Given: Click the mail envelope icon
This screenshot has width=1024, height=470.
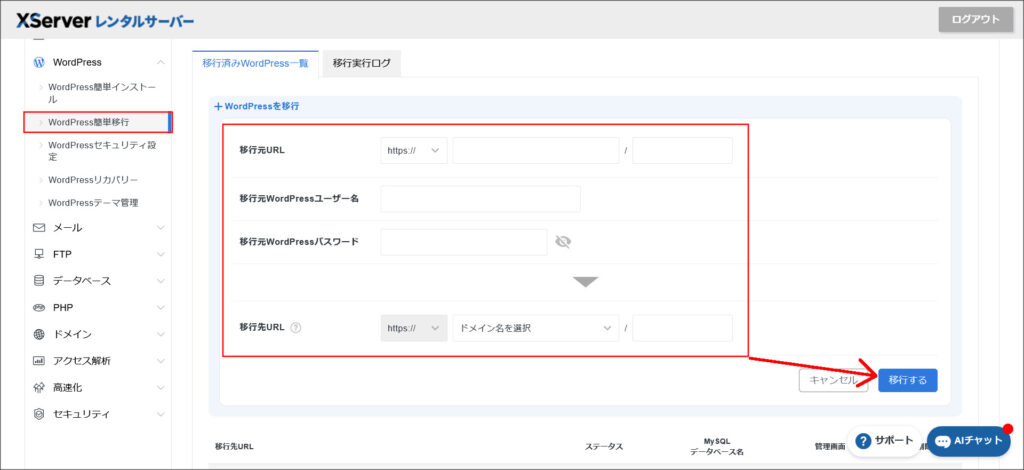Looking at the screenshot, I should (39, 228).
